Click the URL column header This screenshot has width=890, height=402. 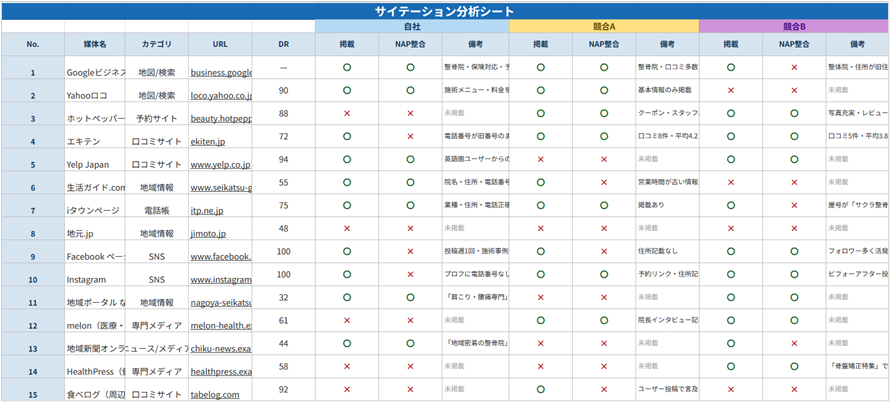click(x=220, y=44)
